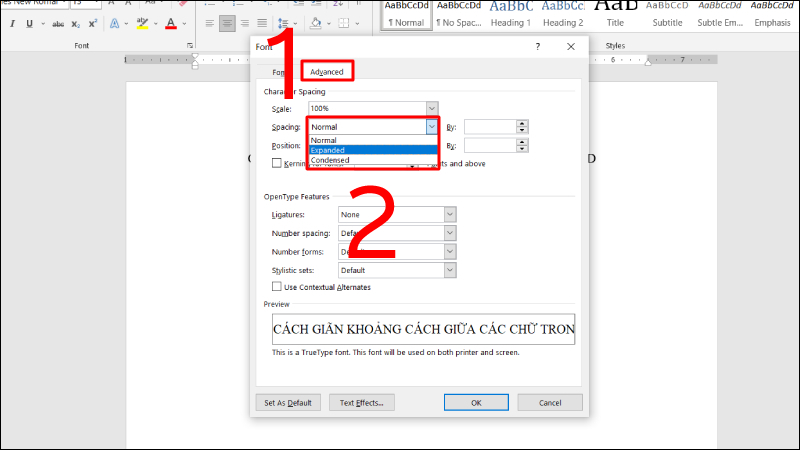
Task: Switch to the Advanced tab
Action: point(327,72)
